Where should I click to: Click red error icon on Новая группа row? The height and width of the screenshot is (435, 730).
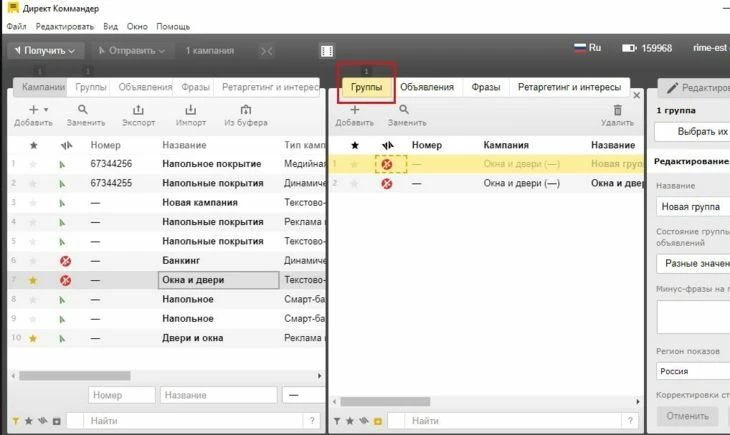click(x=386, y=164)
